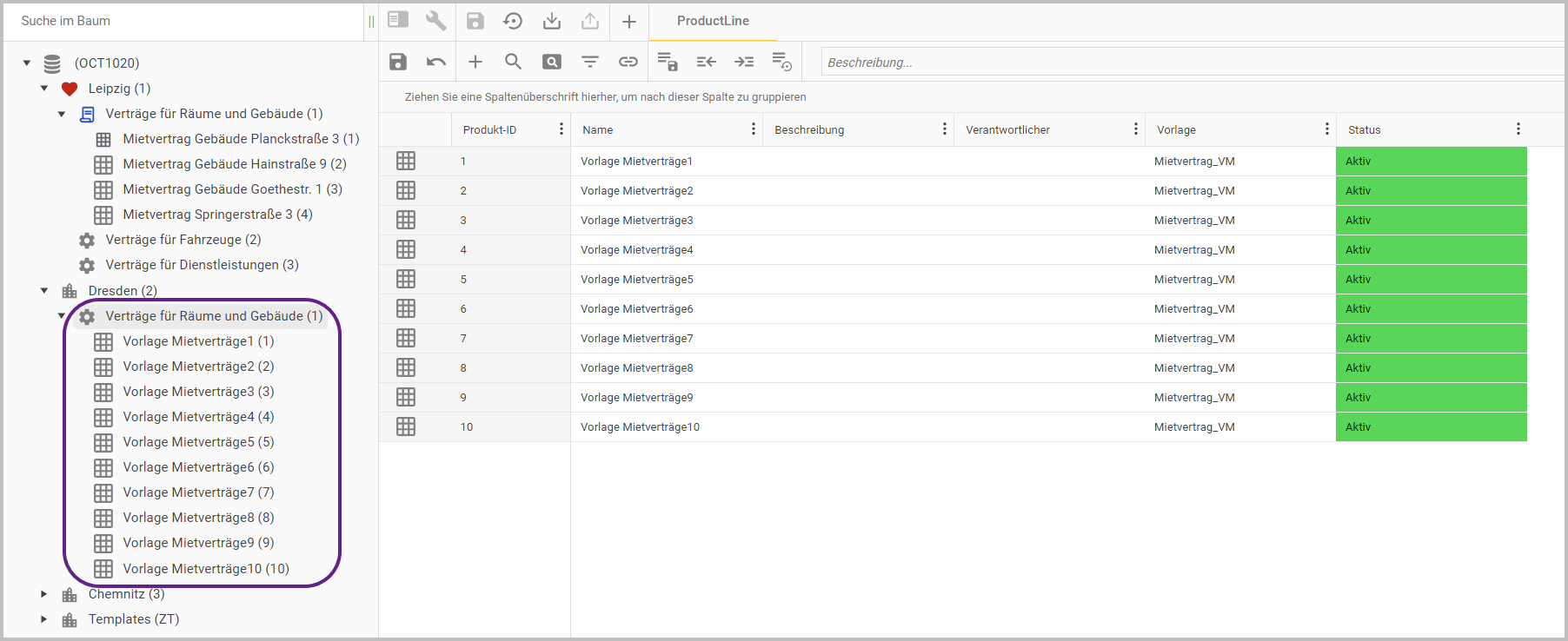Select Vorlage Mietverträge7 (7) in tree
The image size is (1568, 641).
click(x=198, y=492)
